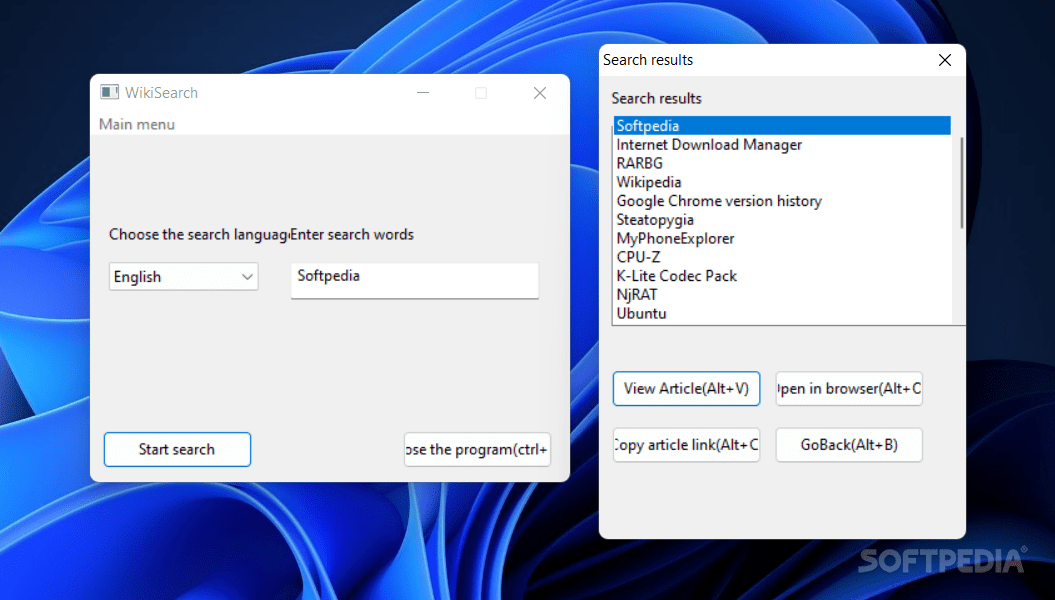Select Ubuntu in the results list
The height and width of the screenshot is (600, 1055).
[x=782, y=313]
